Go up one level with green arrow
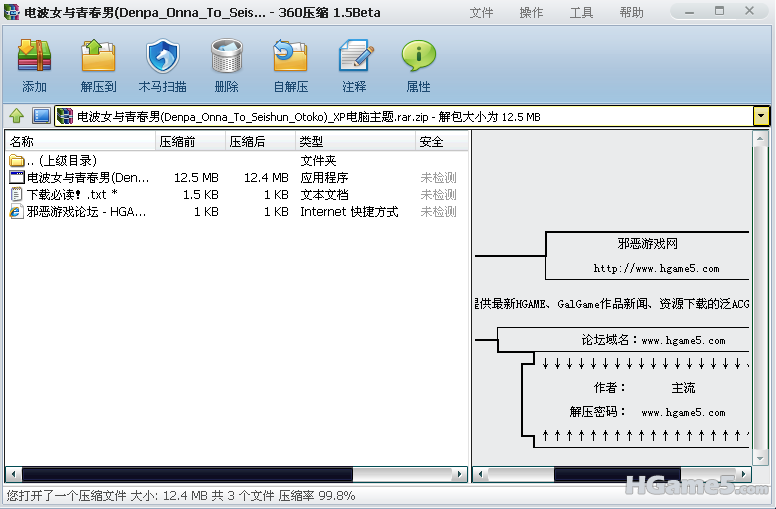The image size is (776, 509). 17,116
